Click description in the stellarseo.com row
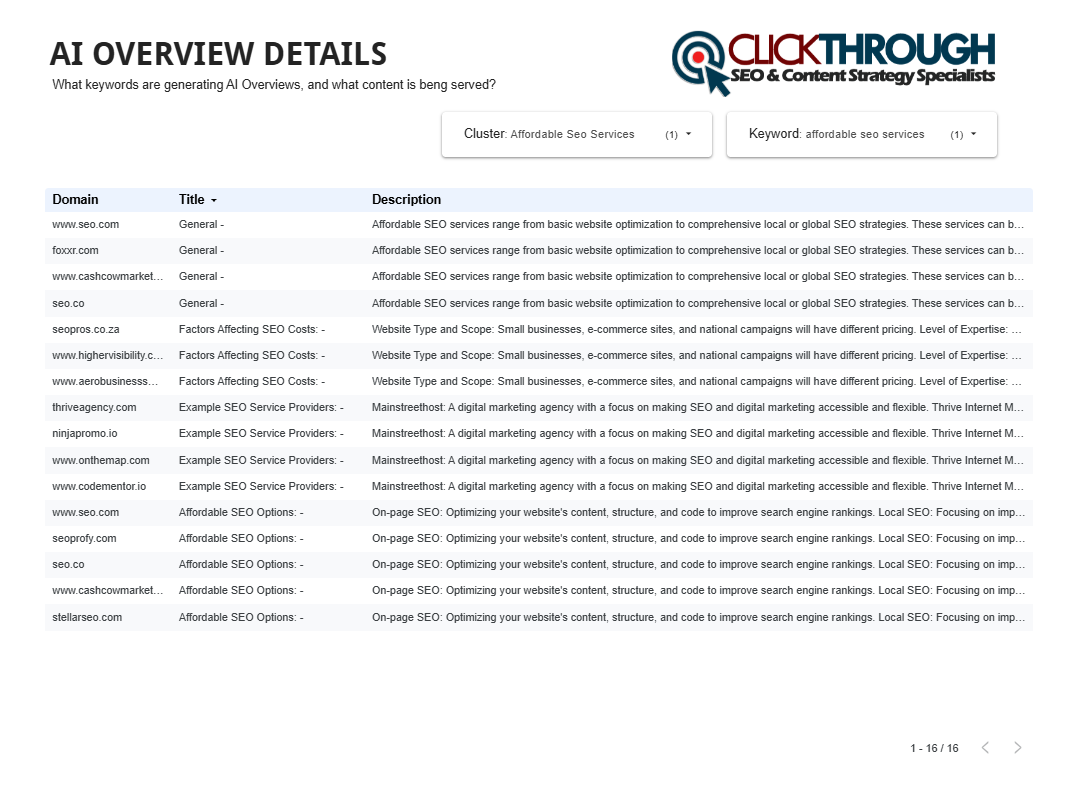This screenshot has width=1073, height=787. (698, 617)
